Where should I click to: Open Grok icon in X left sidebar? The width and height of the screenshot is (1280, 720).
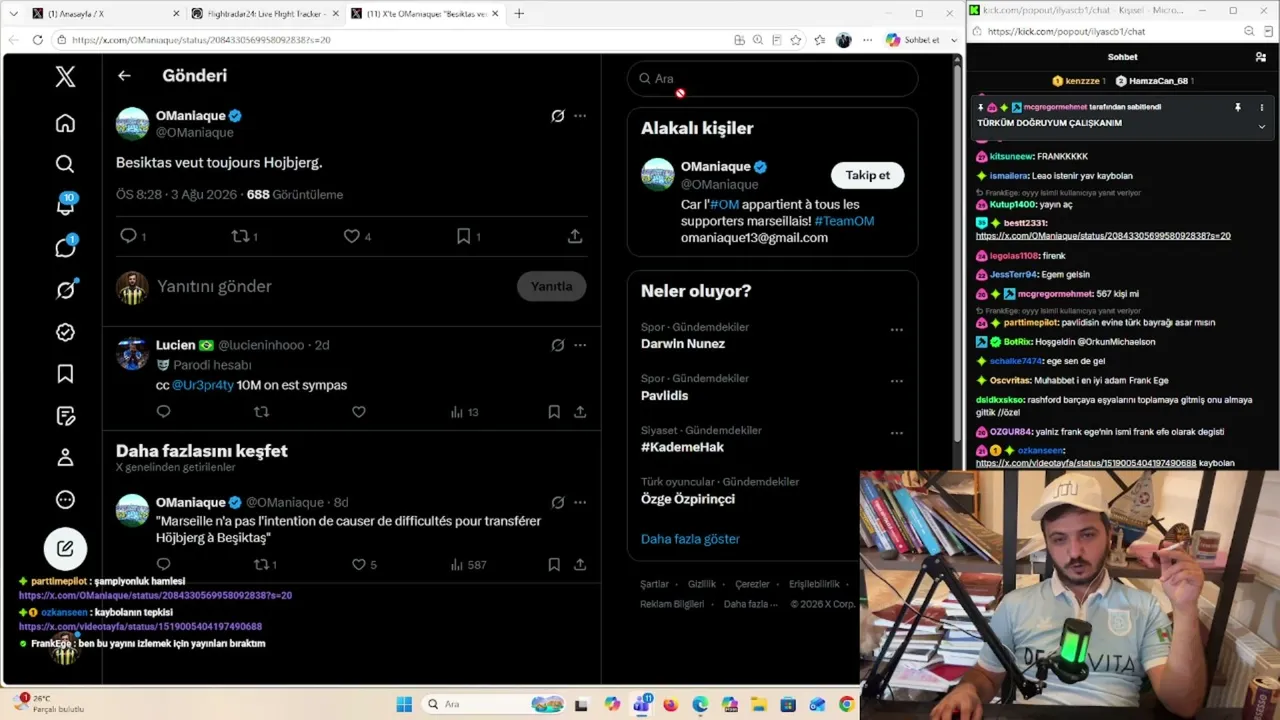(65, 290)
